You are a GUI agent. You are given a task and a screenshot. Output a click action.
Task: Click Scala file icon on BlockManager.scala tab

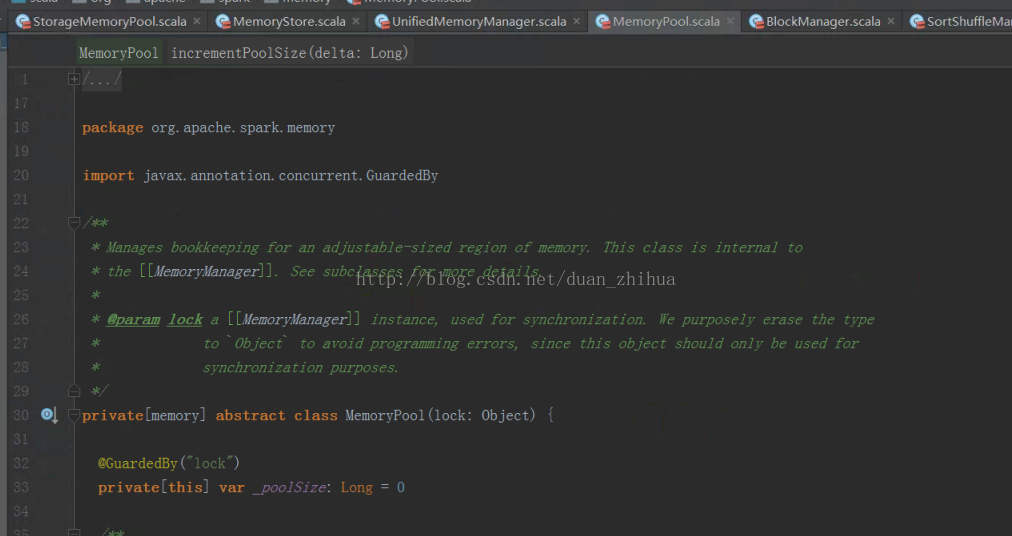click(756, 22)
